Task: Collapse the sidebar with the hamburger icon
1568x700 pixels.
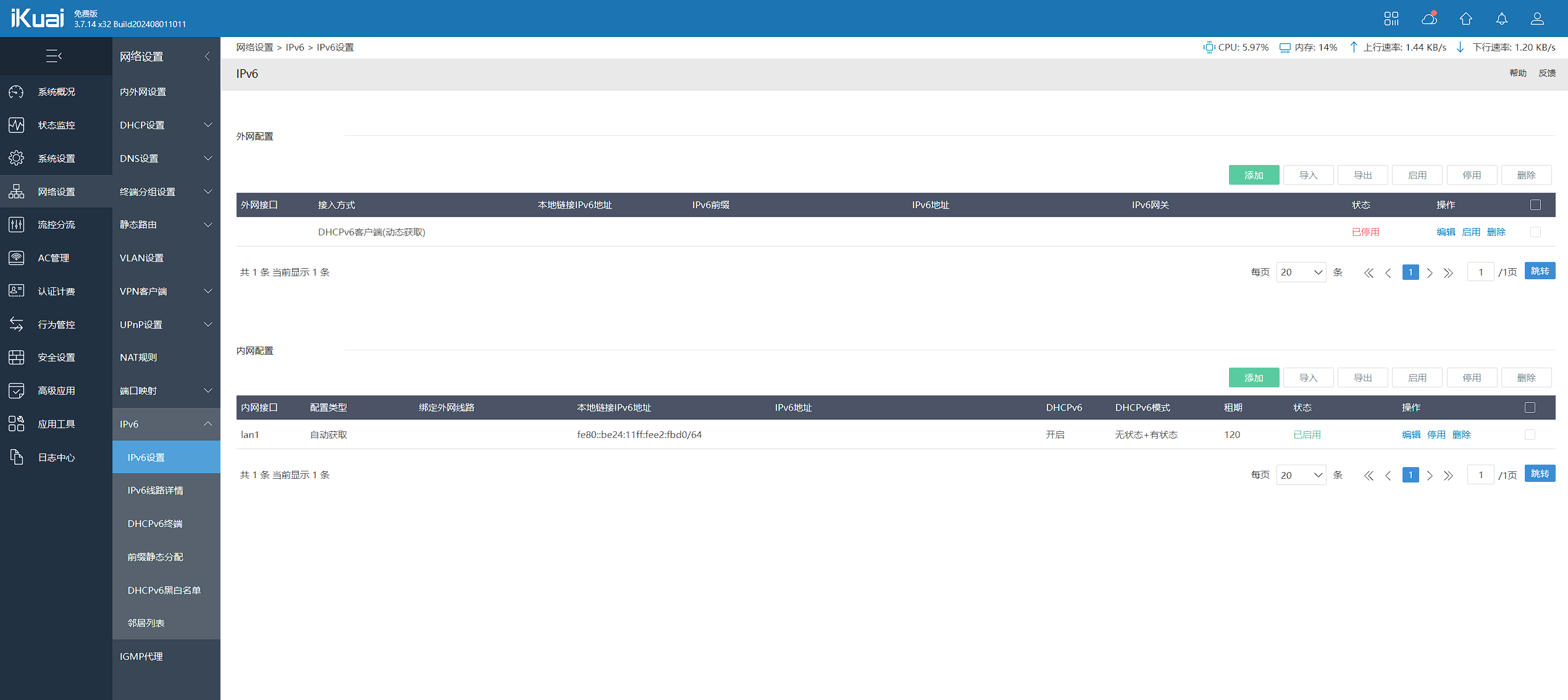Action: 54,56
